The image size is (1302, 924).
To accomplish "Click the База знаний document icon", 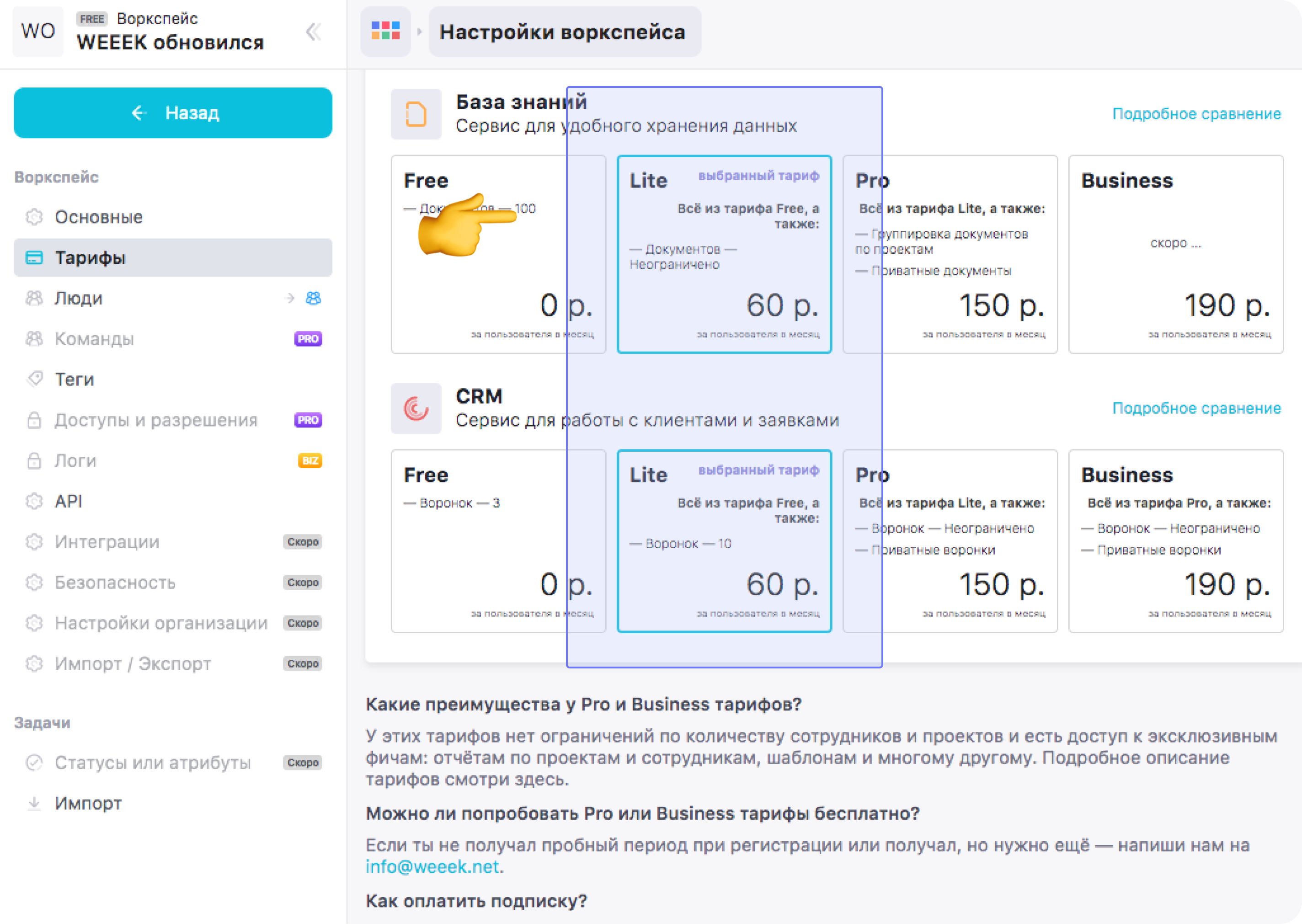I will click(x=416, y=114).
